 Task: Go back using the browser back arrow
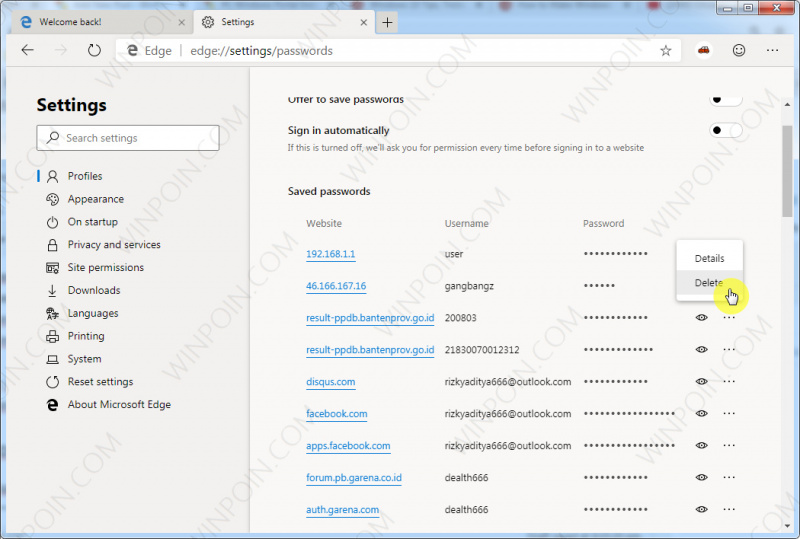pyautogui.click(x=28, y=50)
